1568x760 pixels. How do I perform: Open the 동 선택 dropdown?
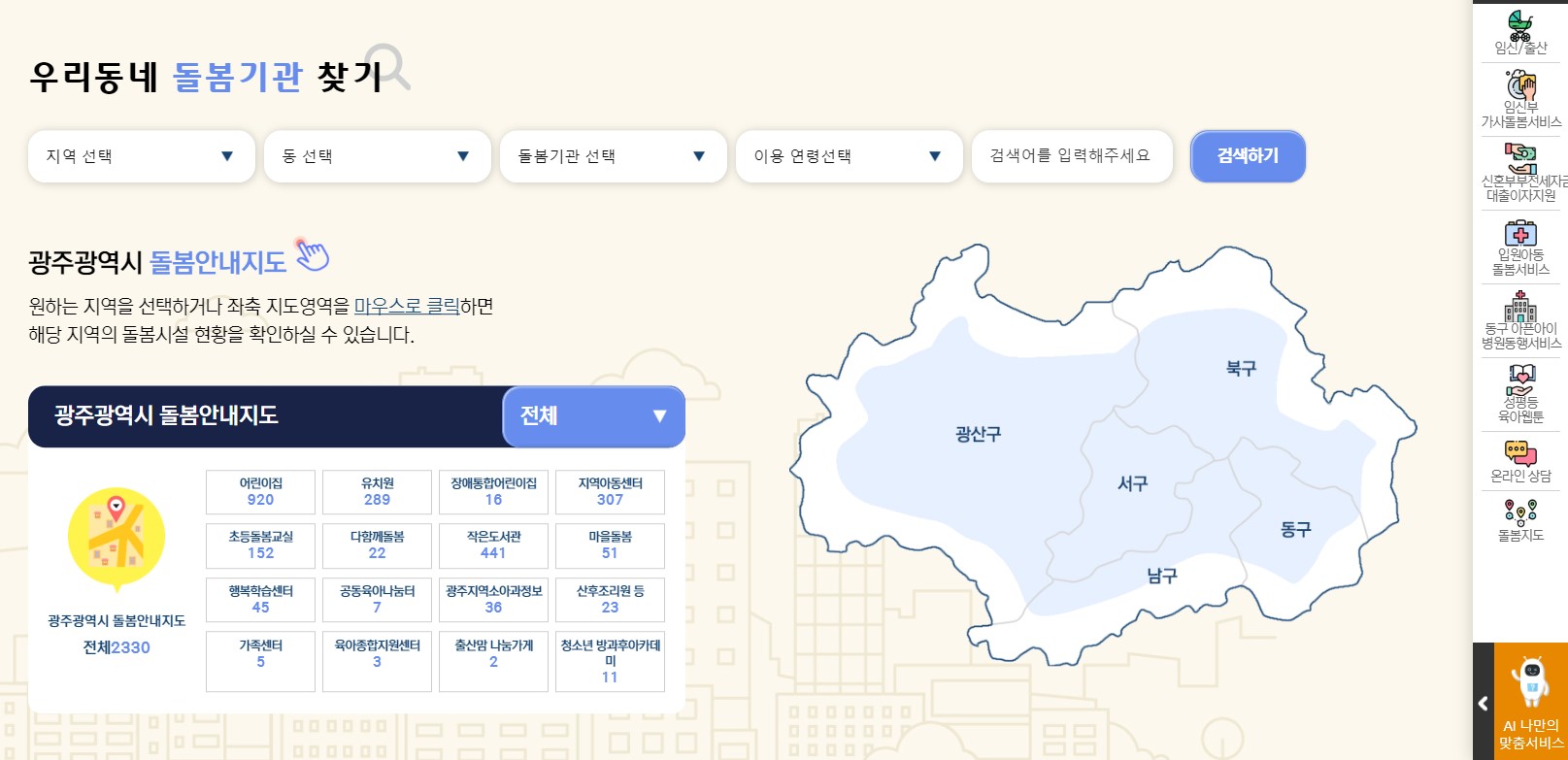[377, 156]
